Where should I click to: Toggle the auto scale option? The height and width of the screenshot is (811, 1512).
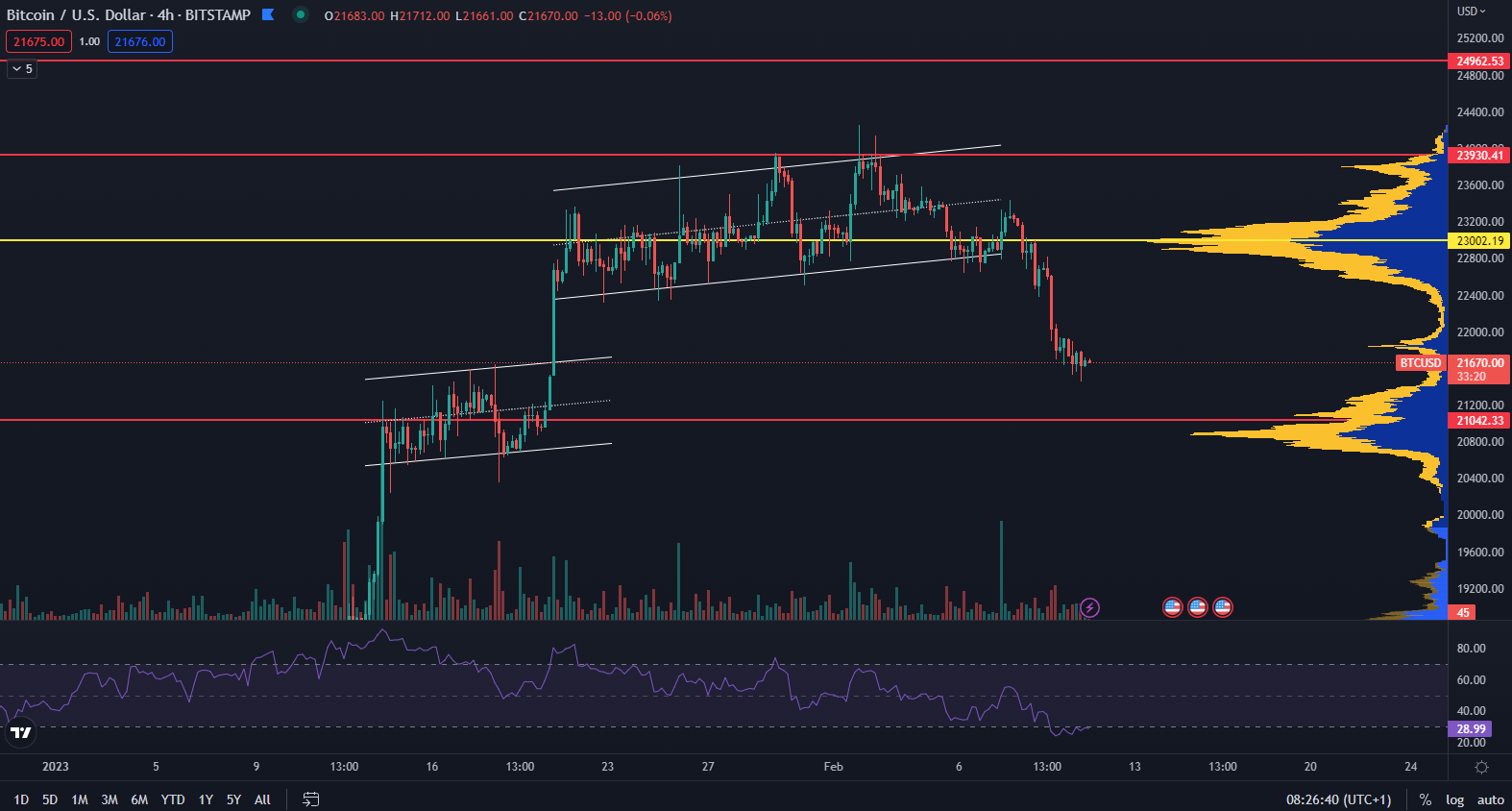(1490, 799)
